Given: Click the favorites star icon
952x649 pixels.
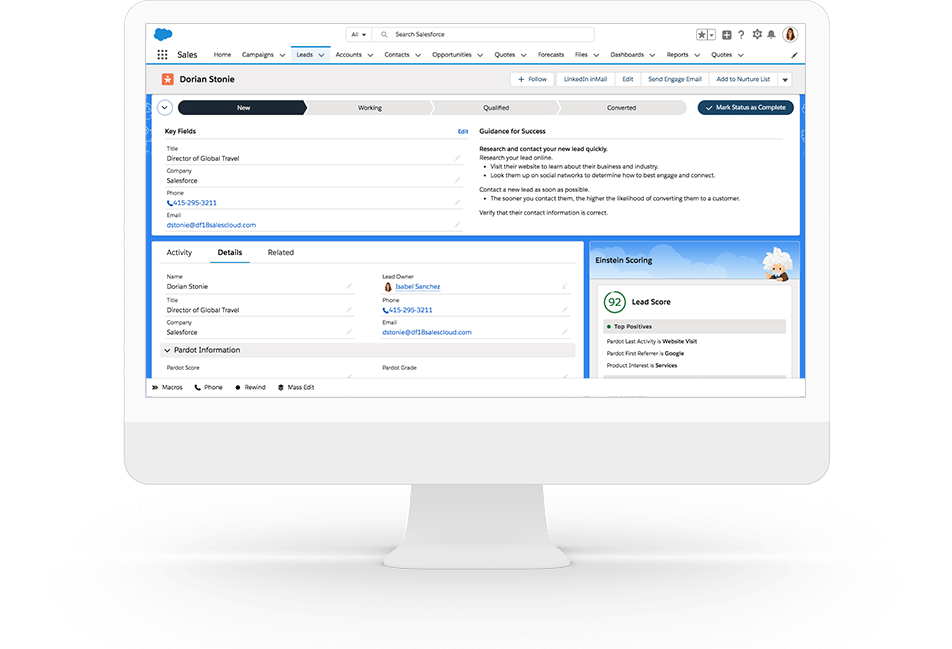Looking at the screenshot, I should [x=702, y=34].
